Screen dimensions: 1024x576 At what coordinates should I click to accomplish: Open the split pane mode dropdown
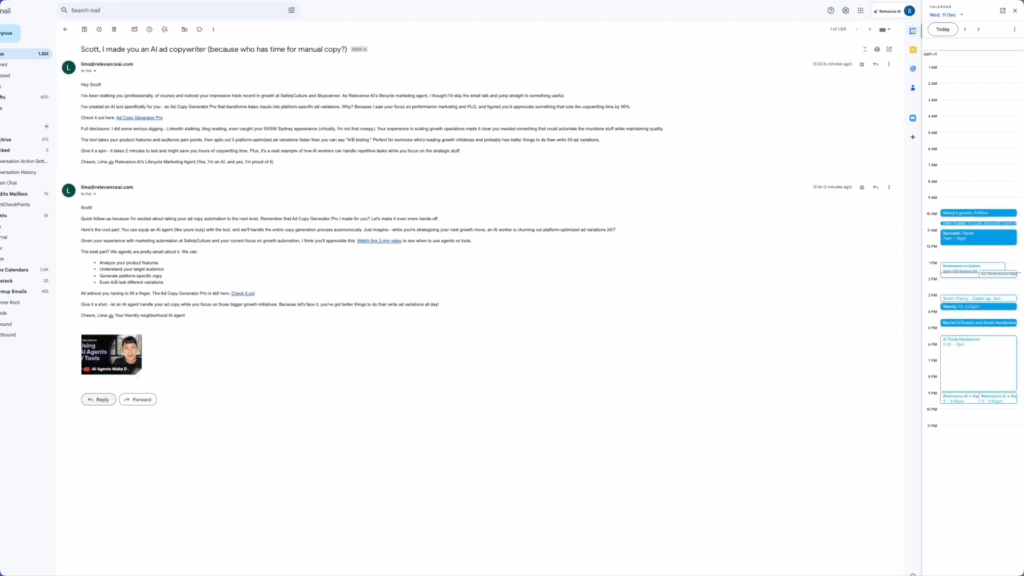[882, 30]
